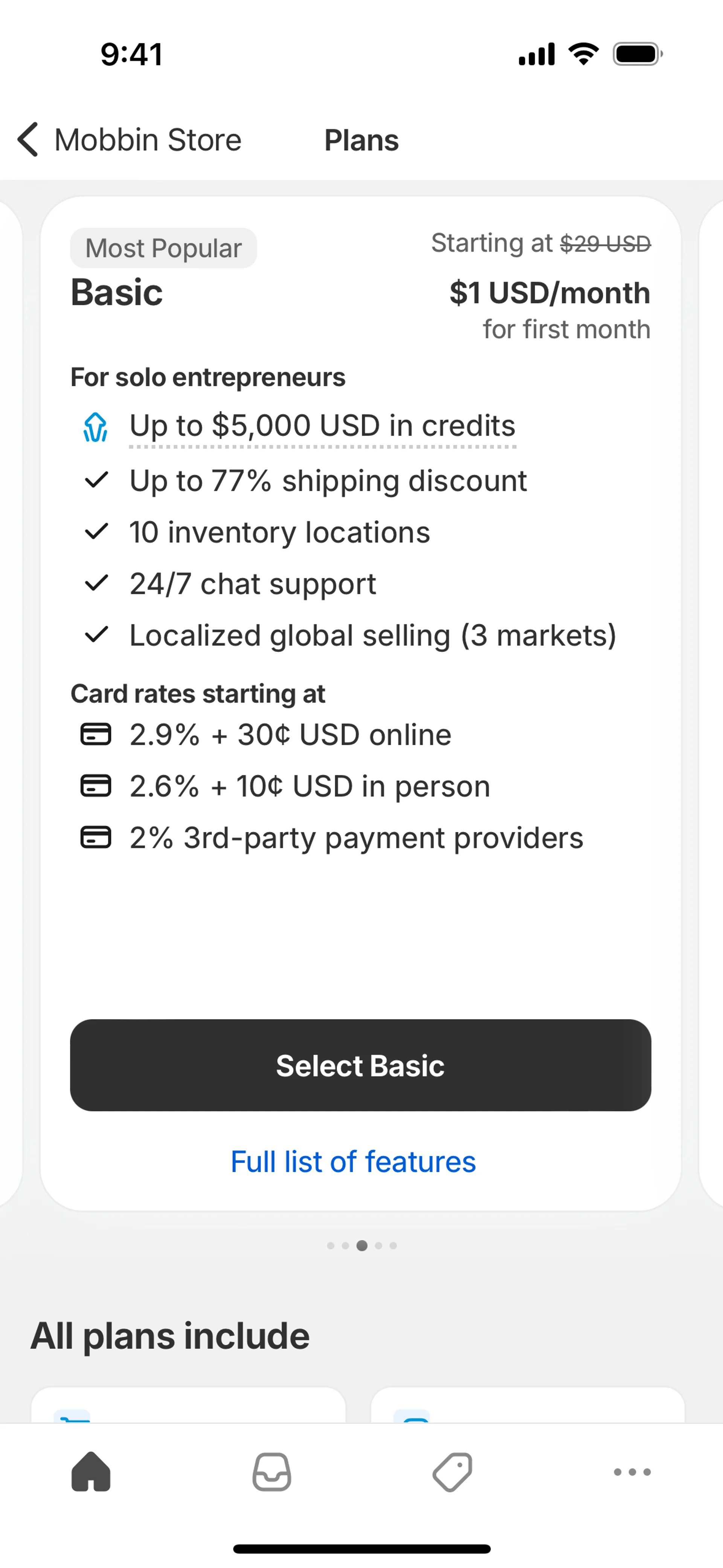Open the Home tab icon
Viewport: 723px width, 1568px height.
tap(91, 1472)
